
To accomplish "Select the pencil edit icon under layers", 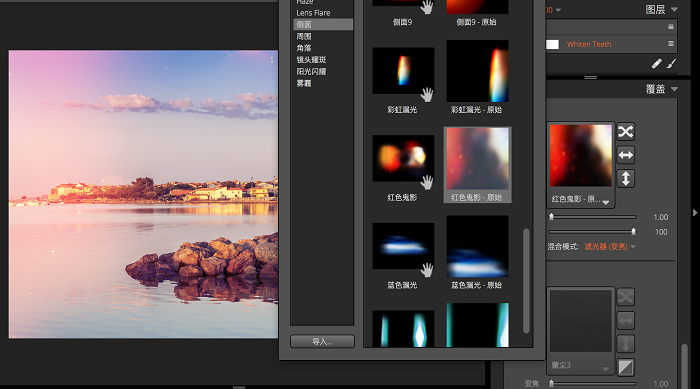I will 656,64.
